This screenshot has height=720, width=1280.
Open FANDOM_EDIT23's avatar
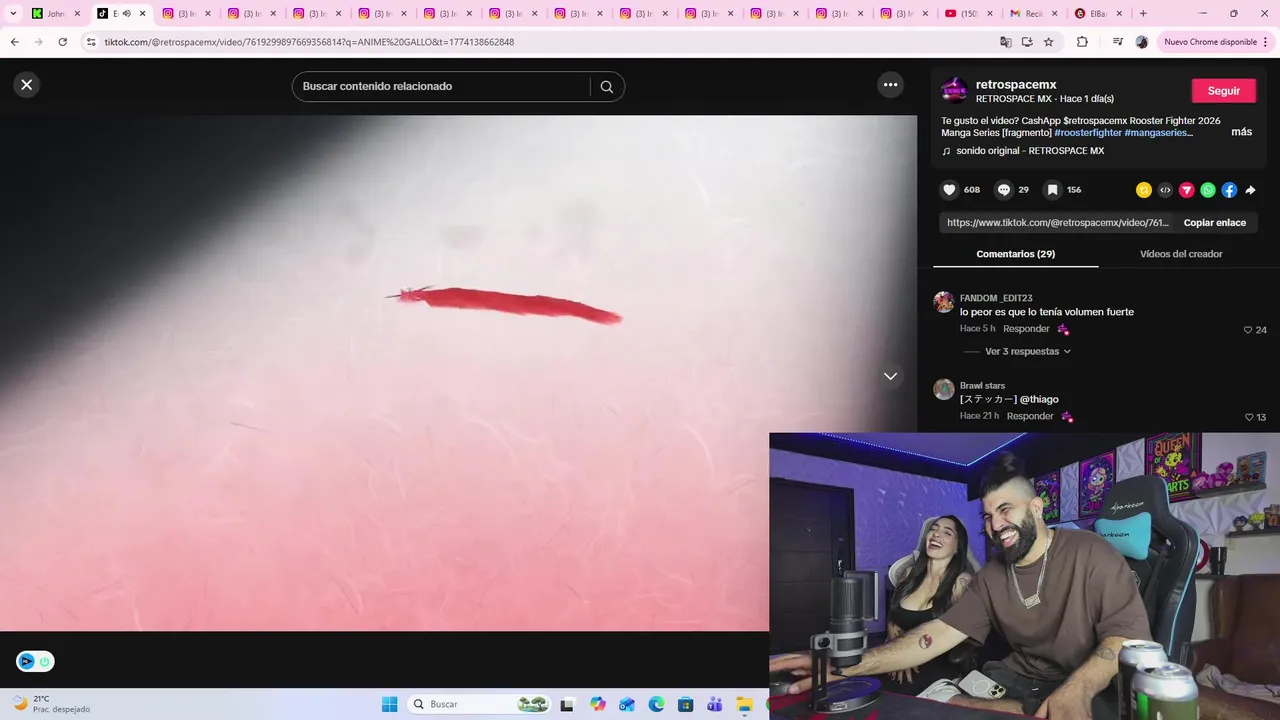pyautogui.click(x=943, y=302)
